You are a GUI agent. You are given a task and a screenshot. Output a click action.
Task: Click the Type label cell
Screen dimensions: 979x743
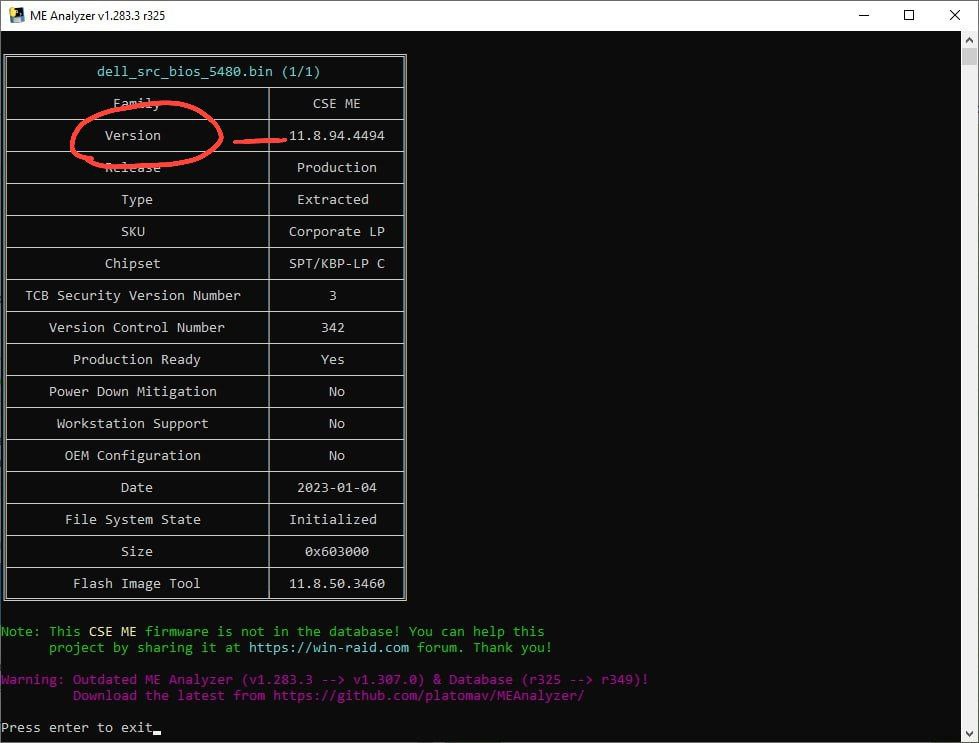[x=137, y=200]
